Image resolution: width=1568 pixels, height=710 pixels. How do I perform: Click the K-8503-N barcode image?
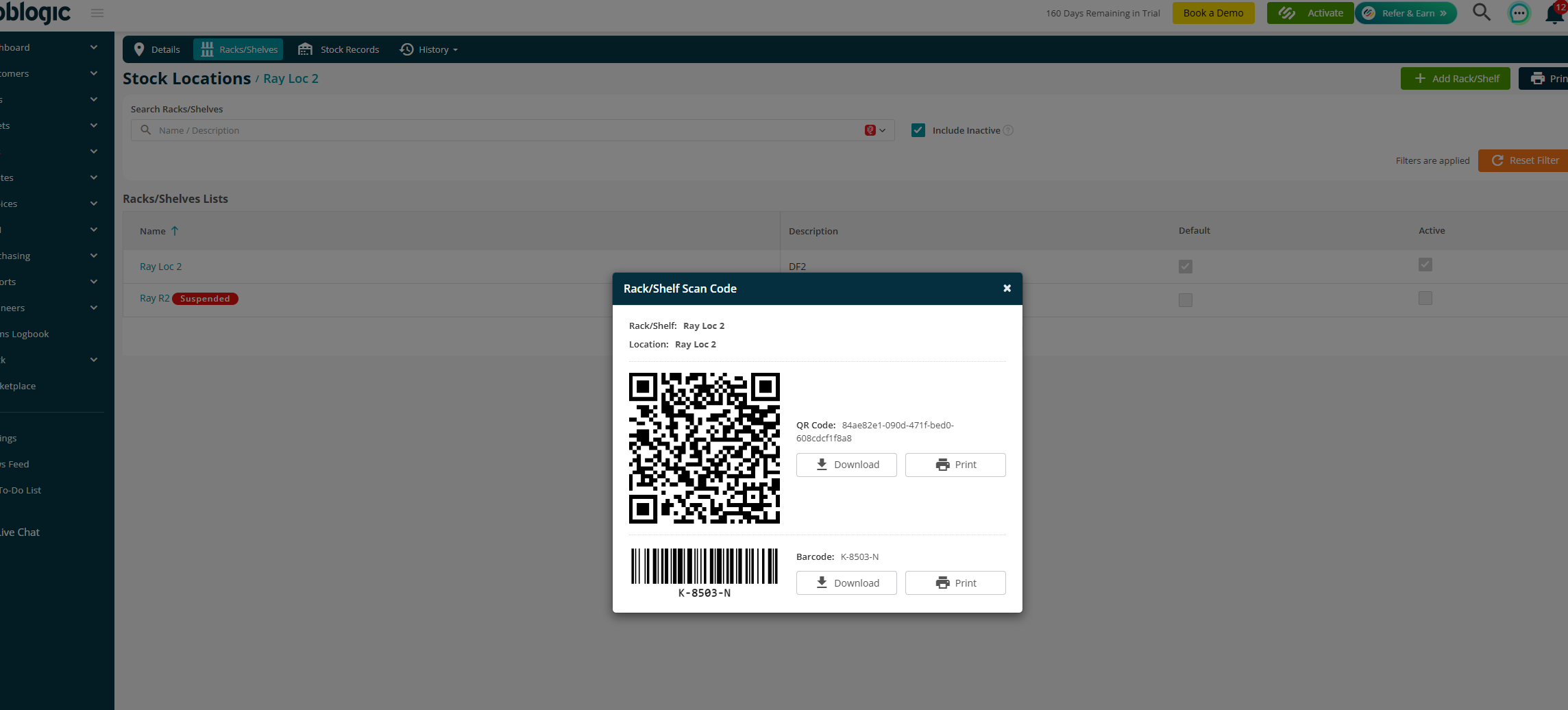(705, 573)
